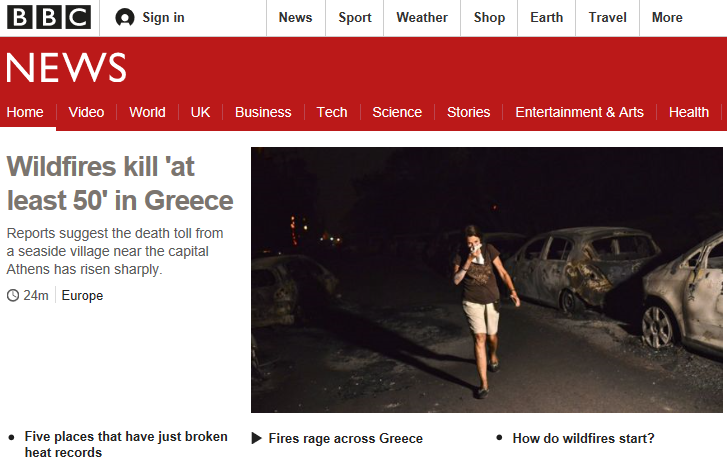This screenshot has height=475, width=727.
Task: Click the Sign in profile icon
Action: pyautogui.click(x=124, y=17)
